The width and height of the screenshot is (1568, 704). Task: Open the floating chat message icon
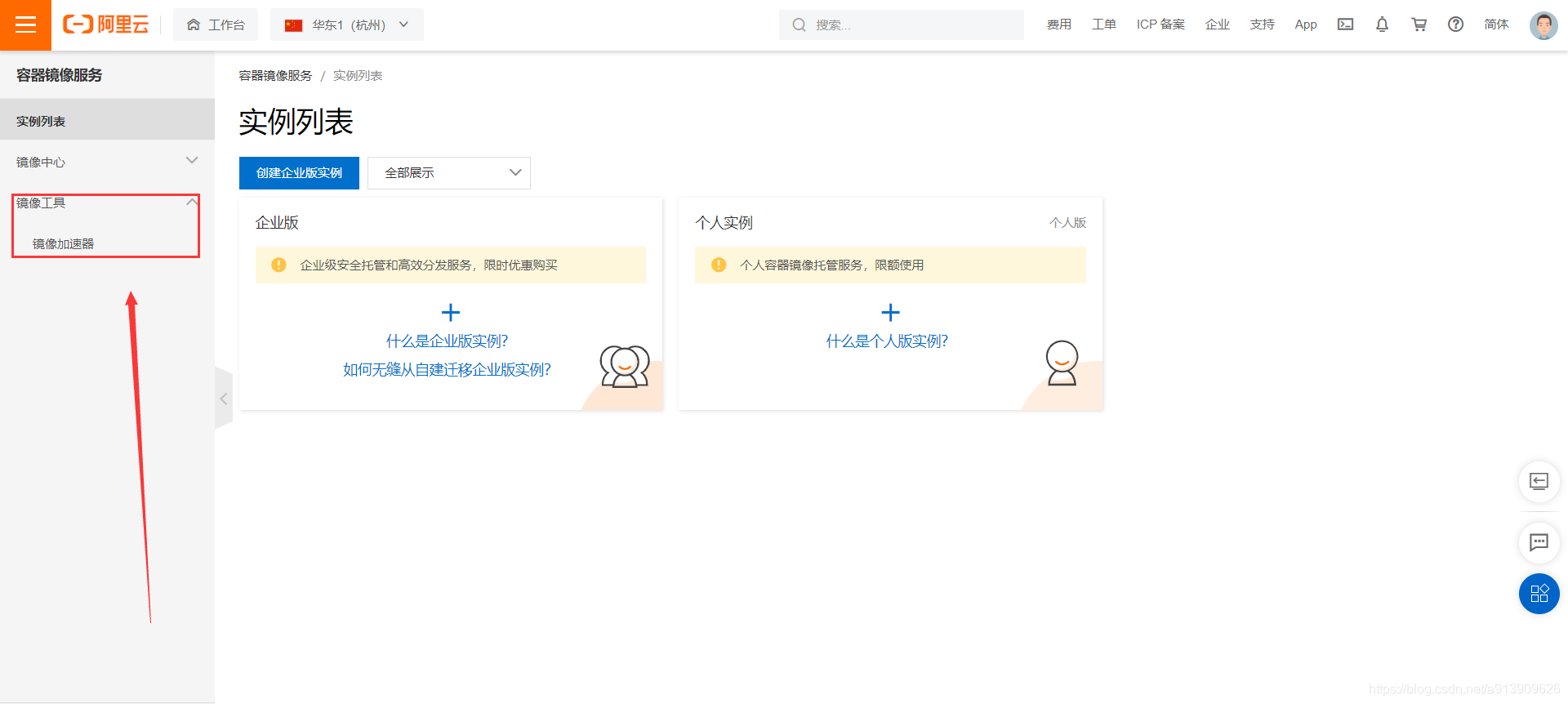click(1539, 542)
